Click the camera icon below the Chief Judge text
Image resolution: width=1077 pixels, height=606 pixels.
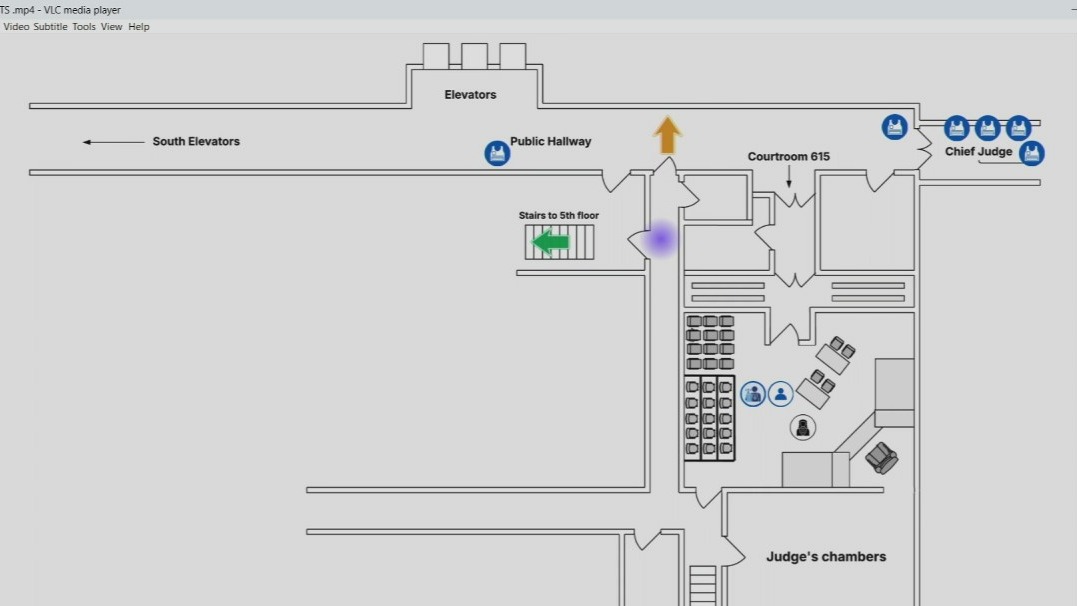click(1031, 153)
